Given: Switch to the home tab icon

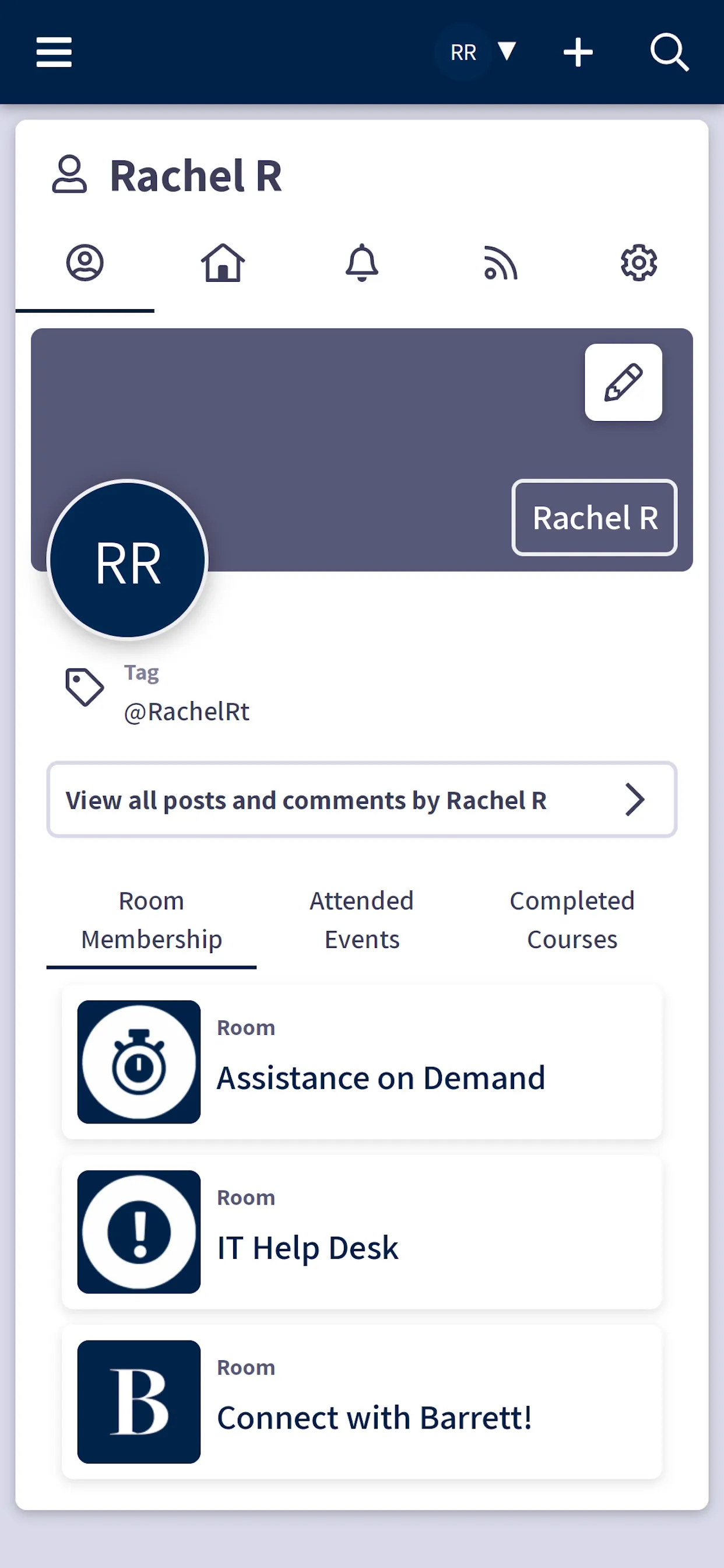Looking at the screenshot, I should coord(223,263).
